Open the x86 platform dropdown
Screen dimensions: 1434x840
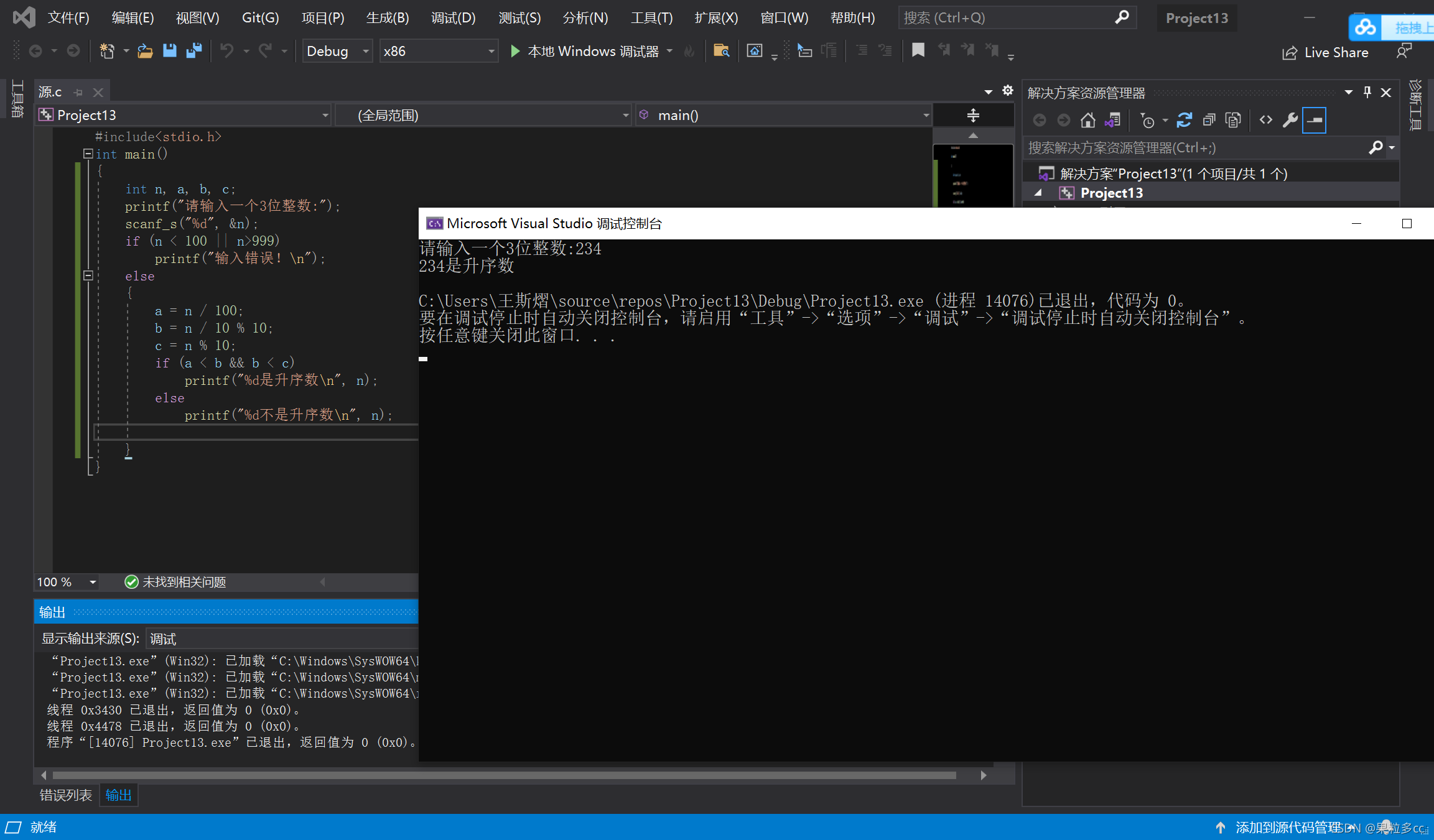[x=439, y=51]
